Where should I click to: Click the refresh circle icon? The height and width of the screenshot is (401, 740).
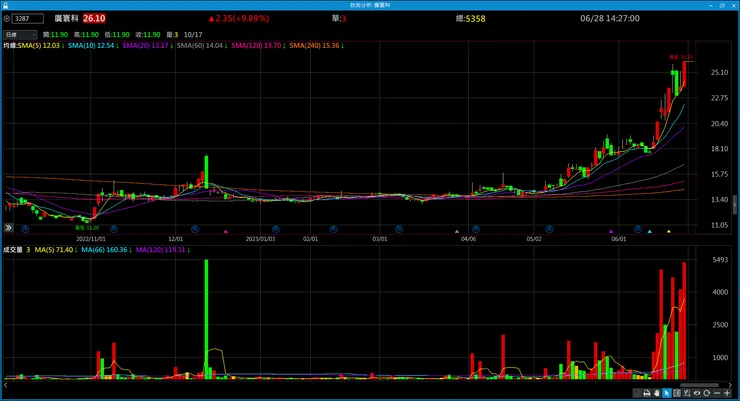(x=706, y=393)
